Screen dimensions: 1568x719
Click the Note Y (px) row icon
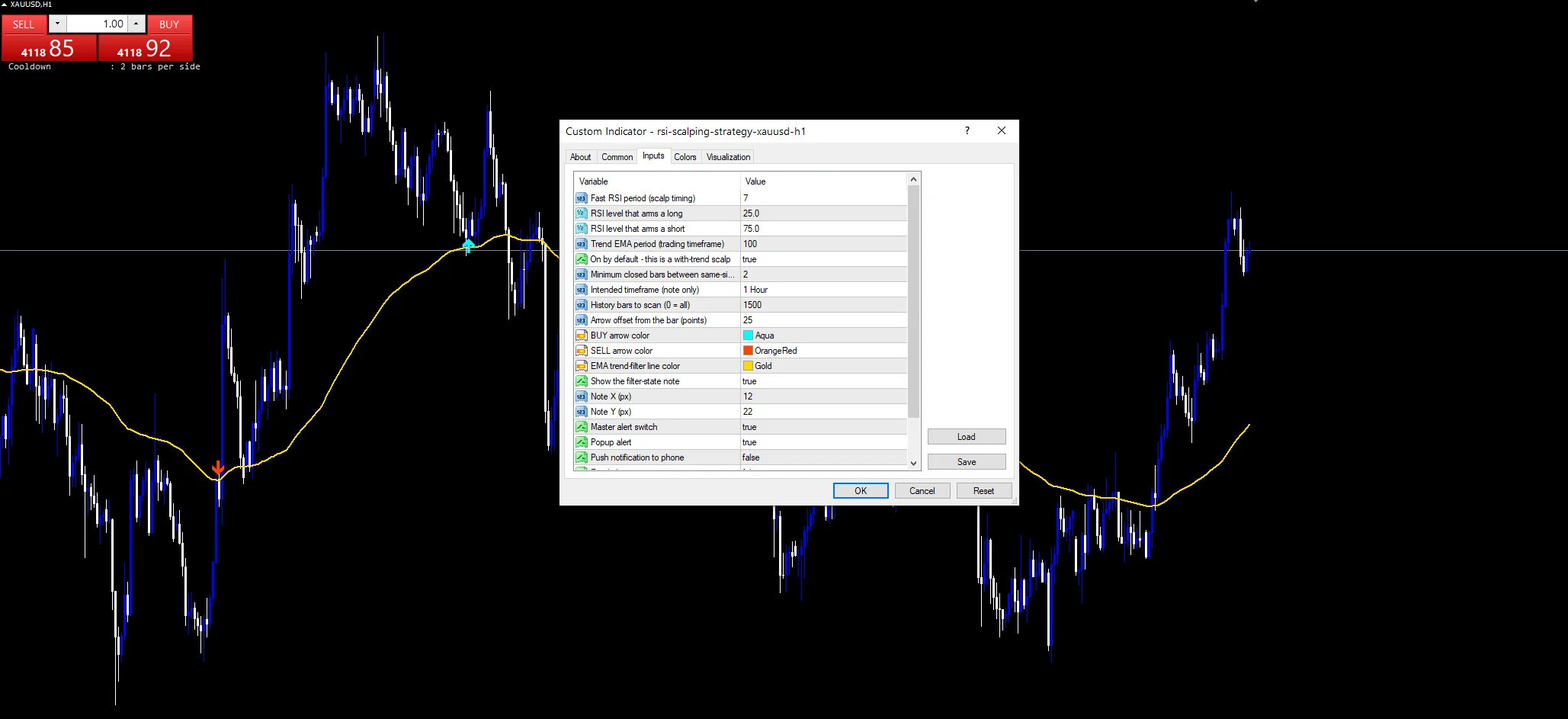(x=582, y=412)
